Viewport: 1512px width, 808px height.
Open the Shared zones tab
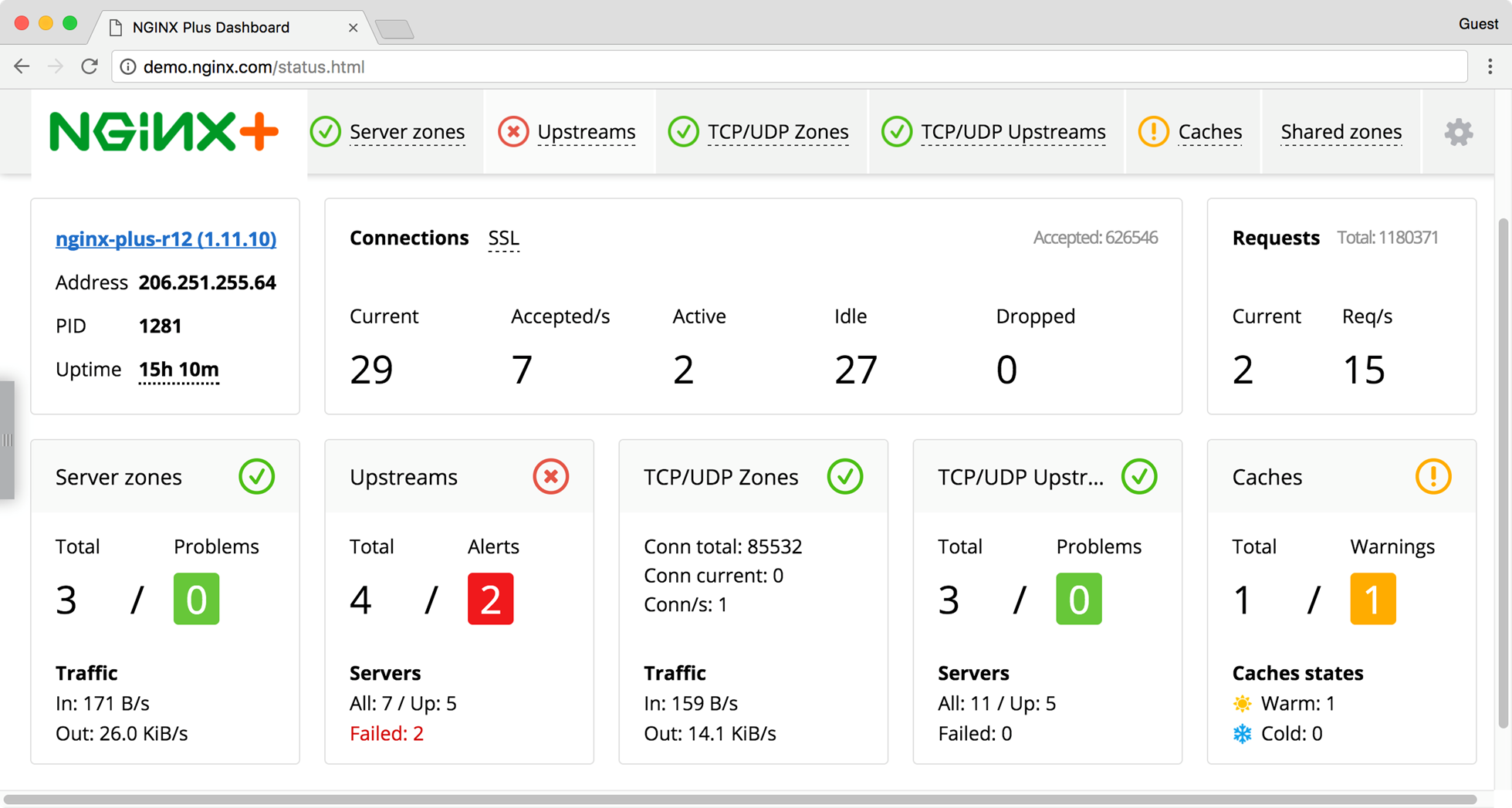click(1341, 132)
